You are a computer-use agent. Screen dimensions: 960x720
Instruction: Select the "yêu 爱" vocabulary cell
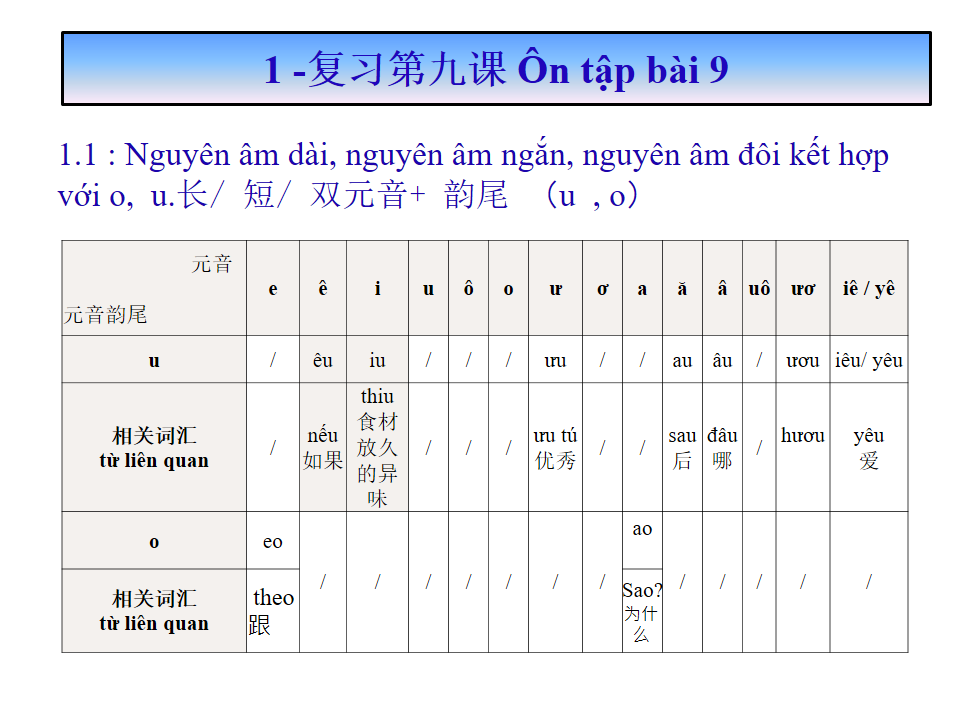pyautogui.click(x=868, y=448)
